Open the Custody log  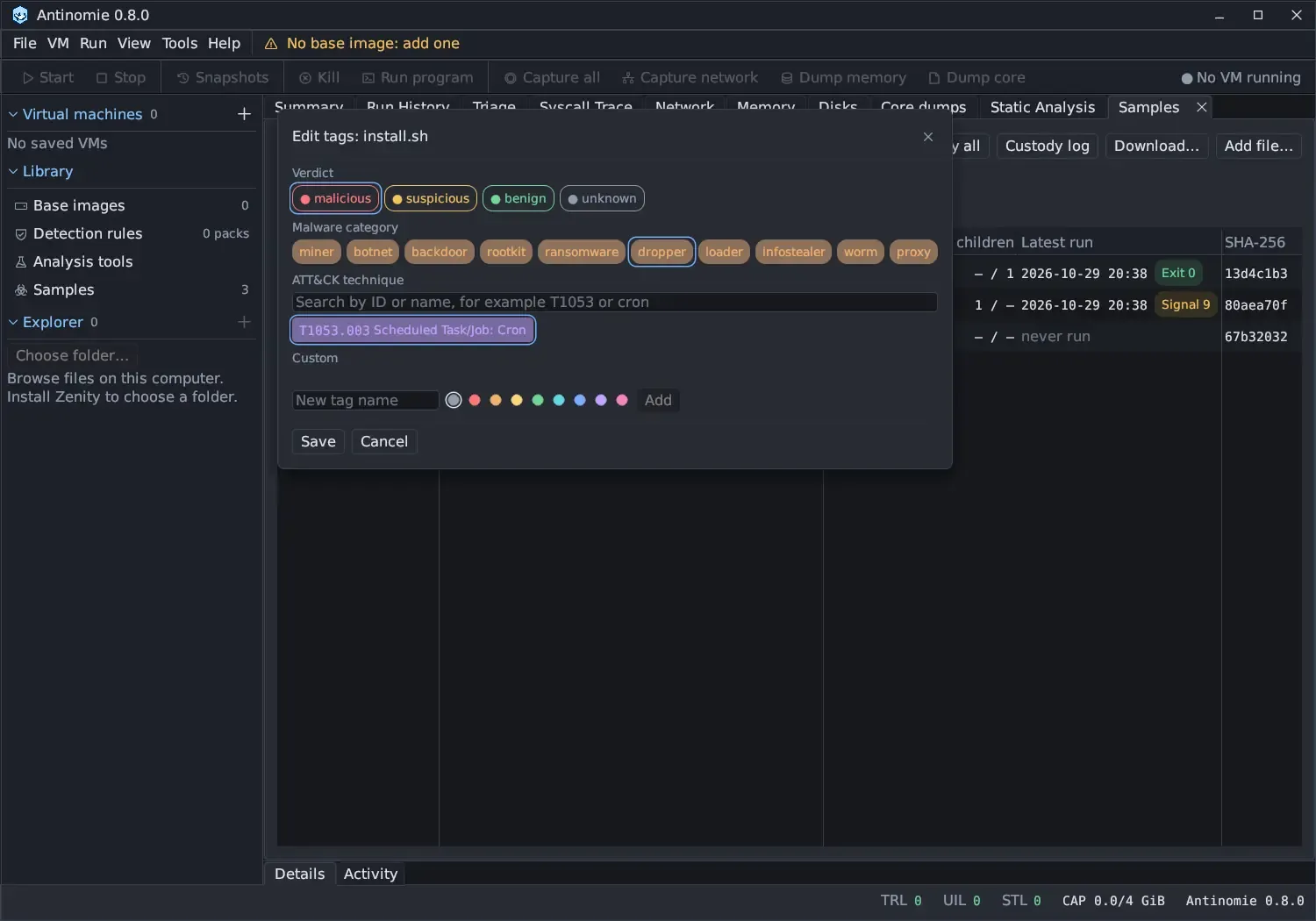[x=1048, y=146]
